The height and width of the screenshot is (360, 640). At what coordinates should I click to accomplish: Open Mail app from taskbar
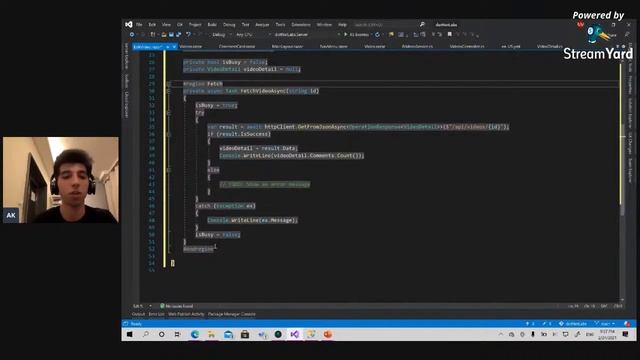tap(228, 334)
